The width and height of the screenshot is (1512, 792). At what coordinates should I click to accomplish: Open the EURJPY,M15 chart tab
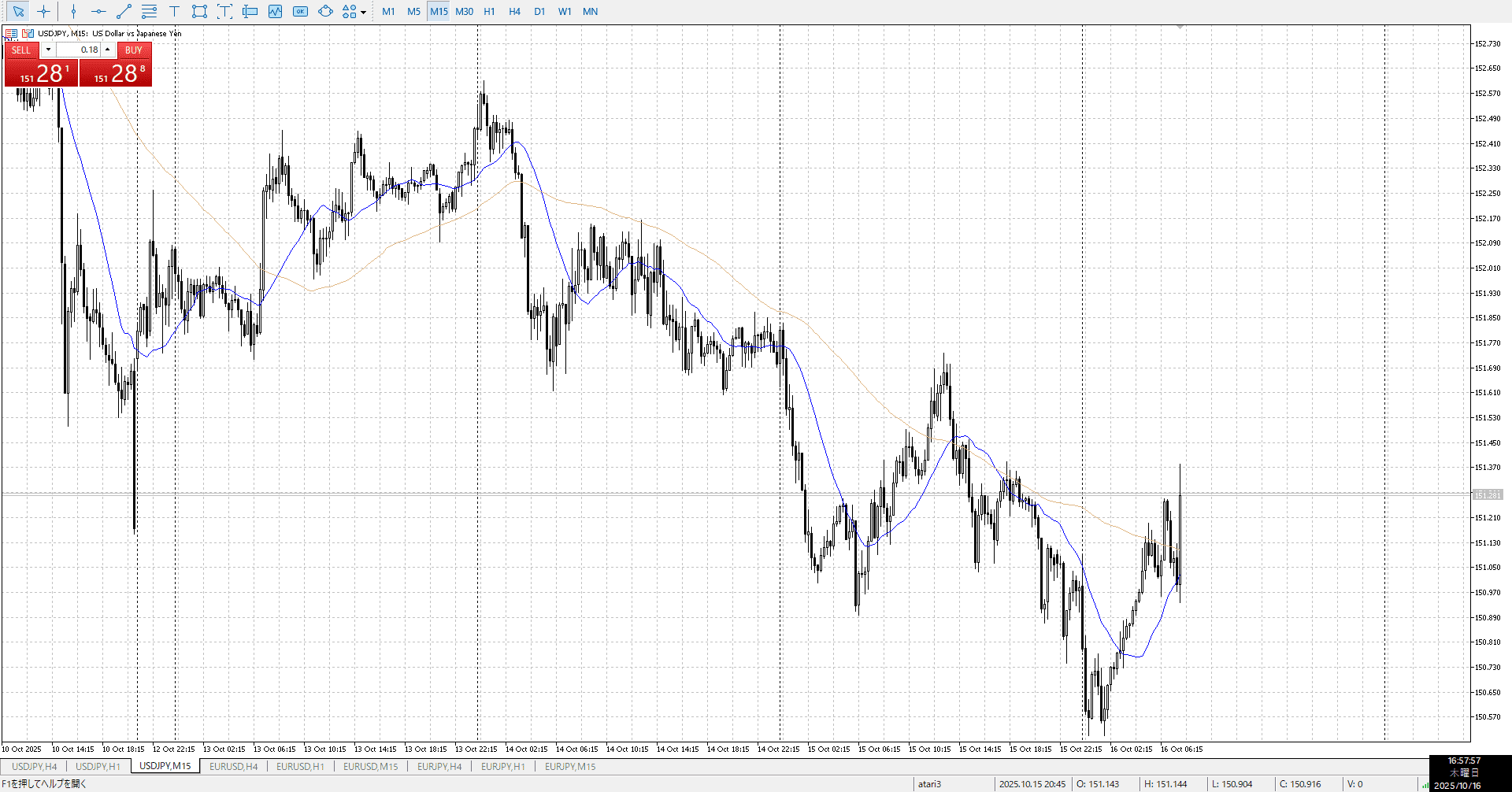(570, 766)
